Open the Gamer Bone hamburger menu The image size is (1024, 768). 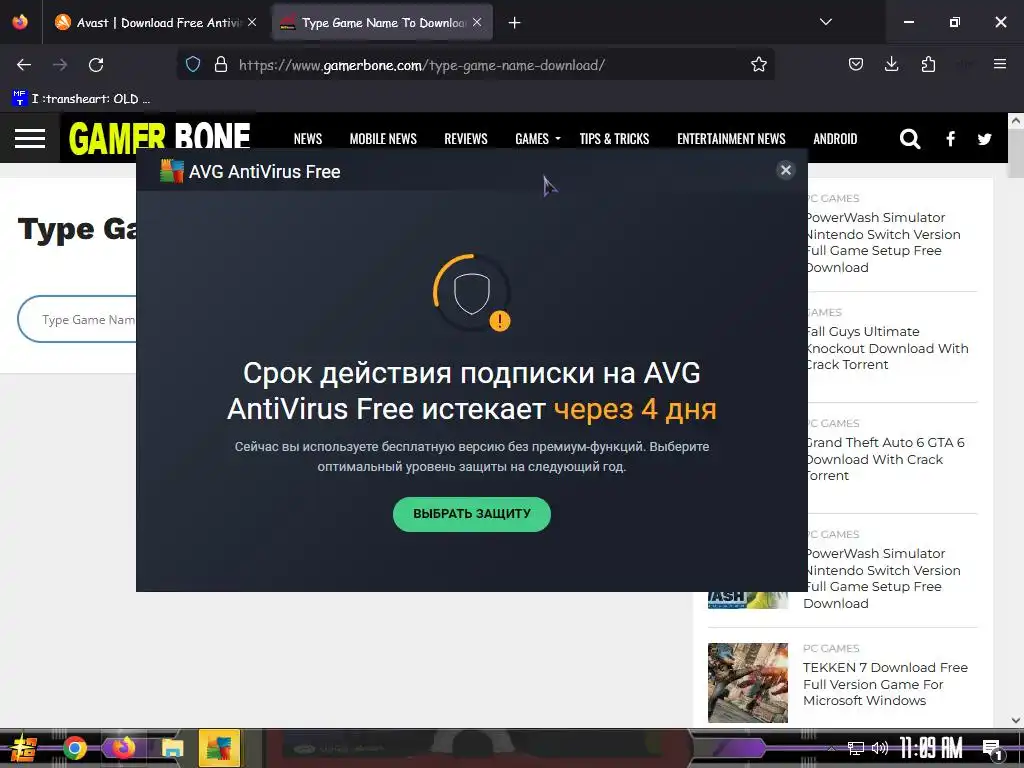[30, 138]
